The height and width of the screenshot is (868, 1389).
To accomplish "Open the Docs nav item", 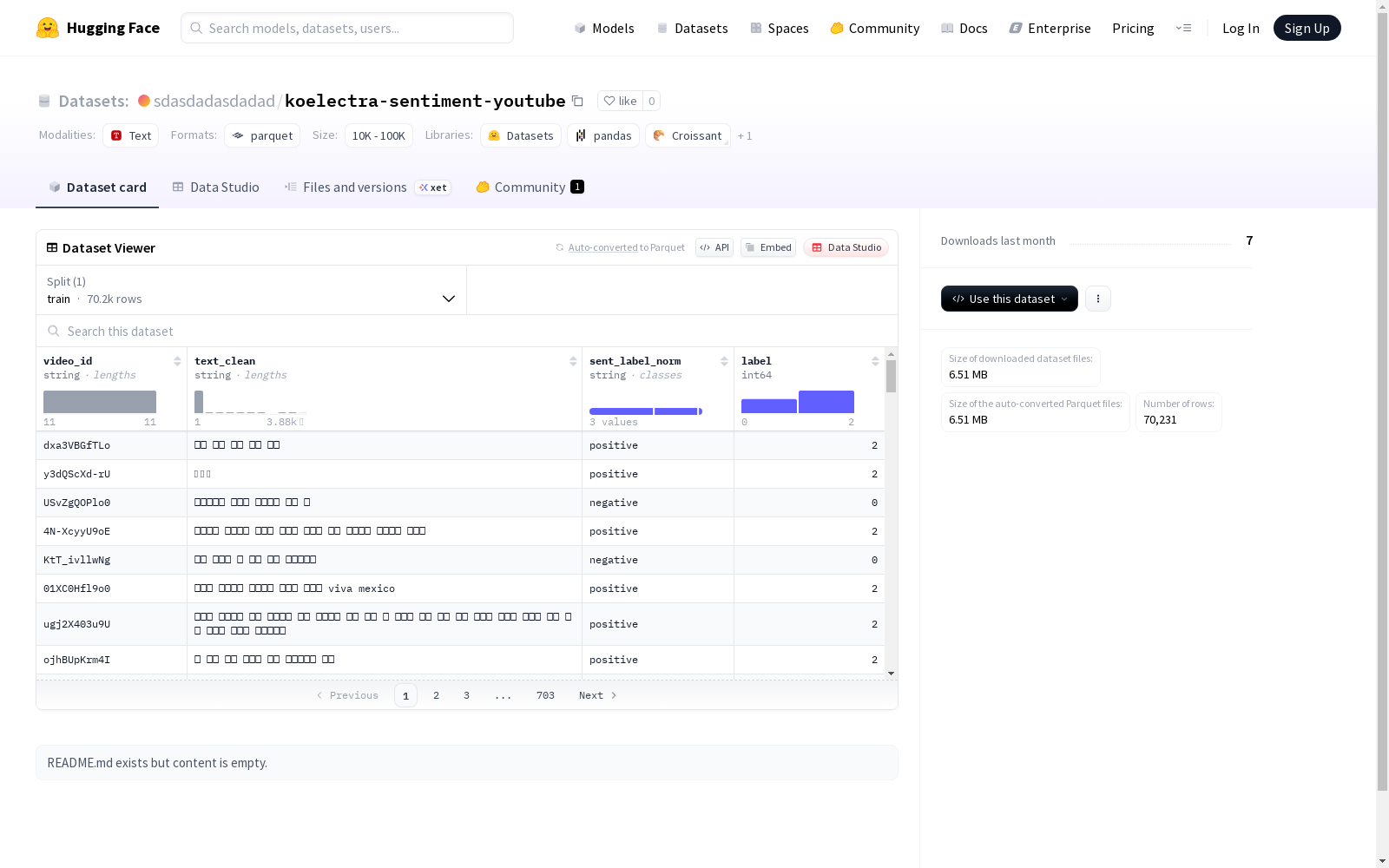I will click(964, 28).
